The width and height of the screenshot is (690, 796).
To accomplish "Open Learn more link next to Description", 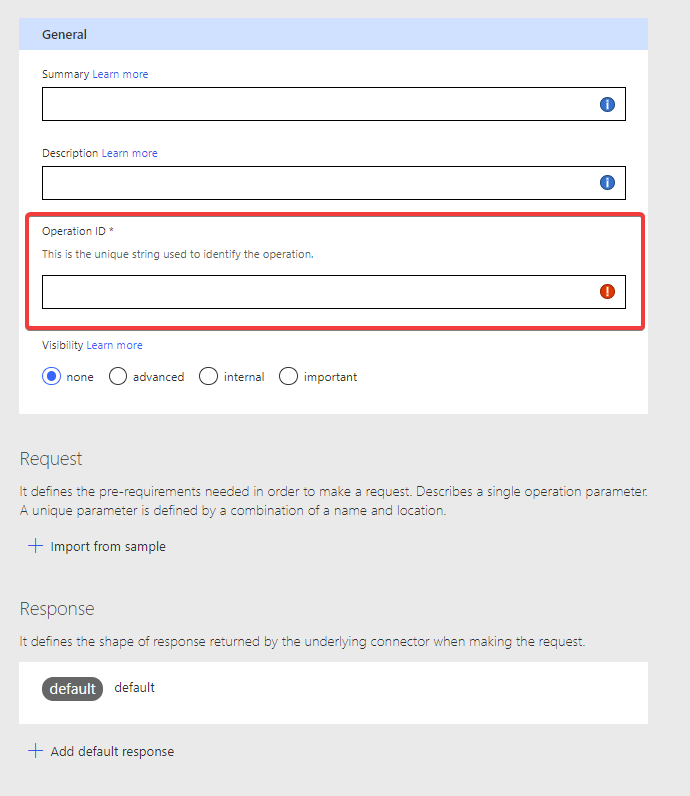I will click(x=129, y=153).
